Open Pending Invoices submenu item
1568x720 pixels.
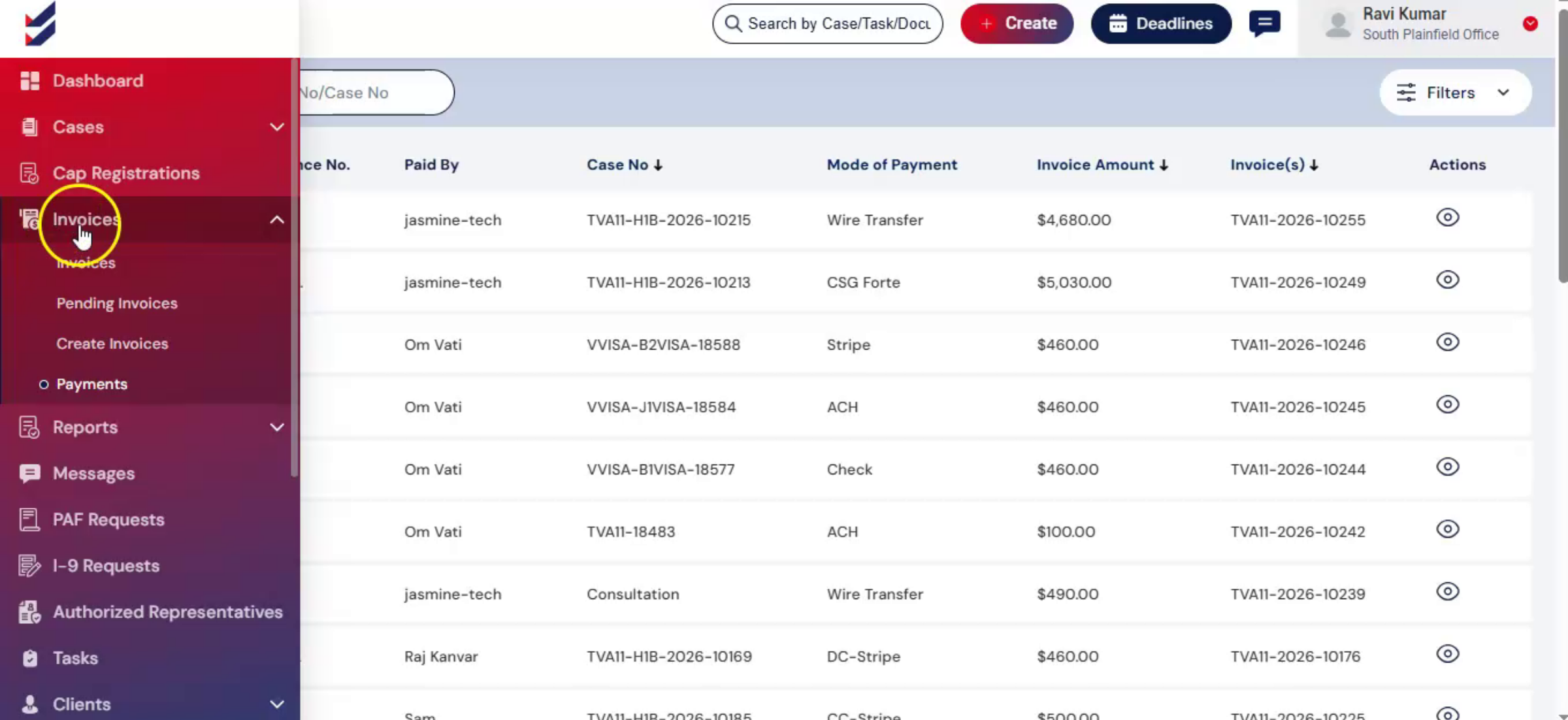pyautogui.click(x=117, y=303)
